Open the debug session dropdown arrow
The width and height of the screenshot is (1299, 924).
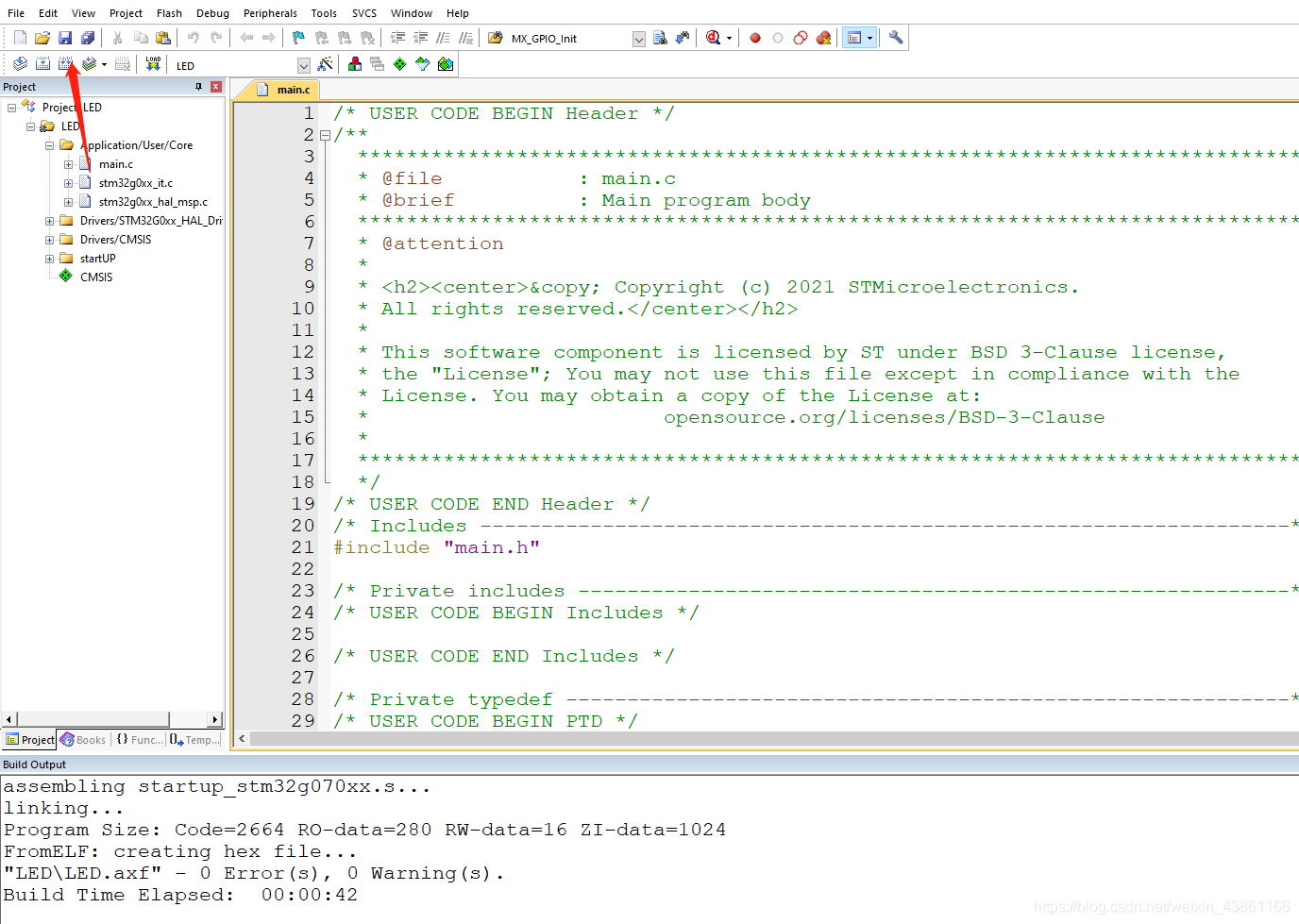(x=729, y=39)
